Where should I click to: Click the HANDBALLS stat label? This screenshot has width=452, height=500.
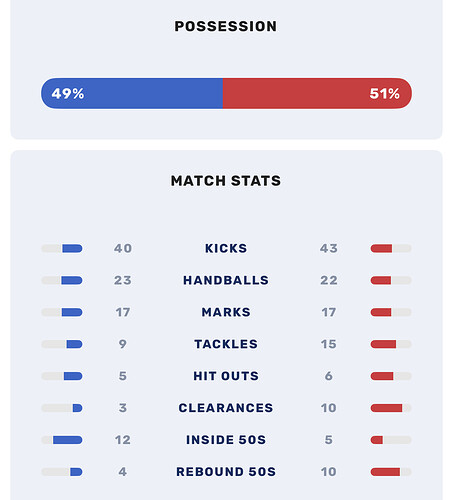coord(226,280)
